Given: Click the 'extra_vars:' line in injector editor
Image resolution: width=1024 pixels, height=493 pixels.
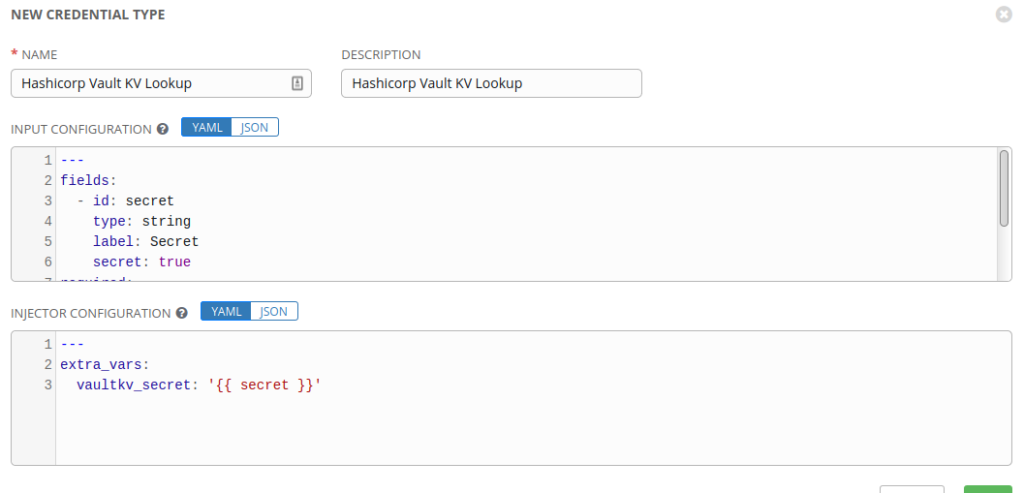Looking at the screenshot, I should click(104, 364).
